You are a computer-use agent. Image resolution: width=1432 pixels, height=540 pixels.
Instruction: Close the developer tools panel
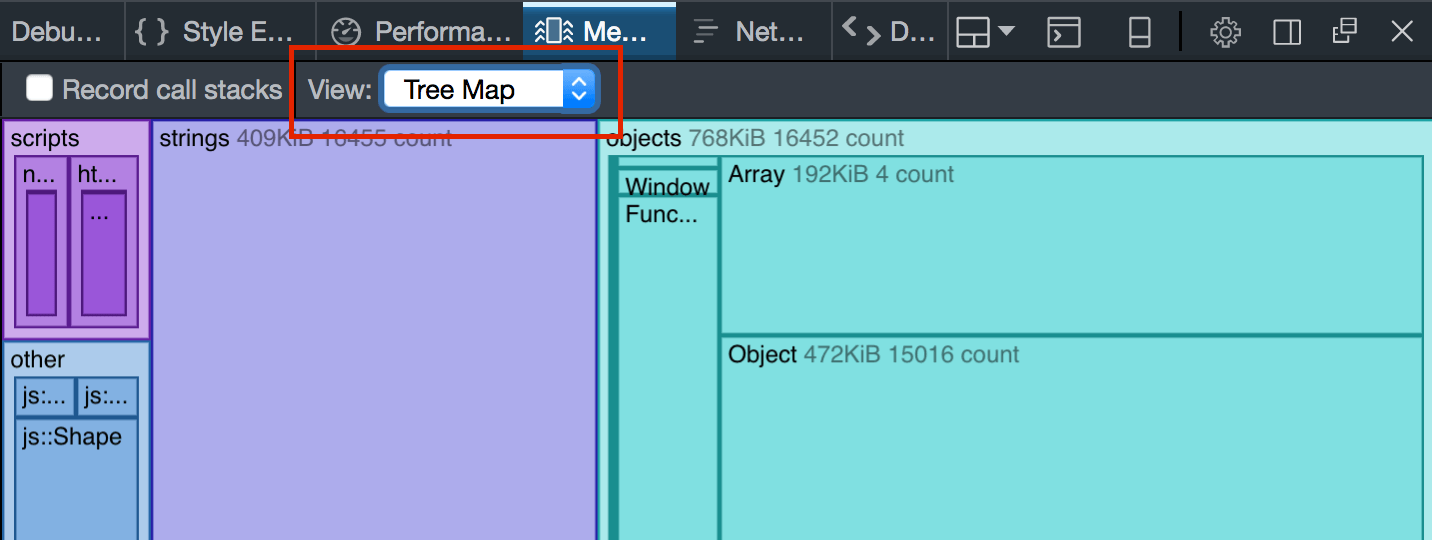tap(1402, 33)
